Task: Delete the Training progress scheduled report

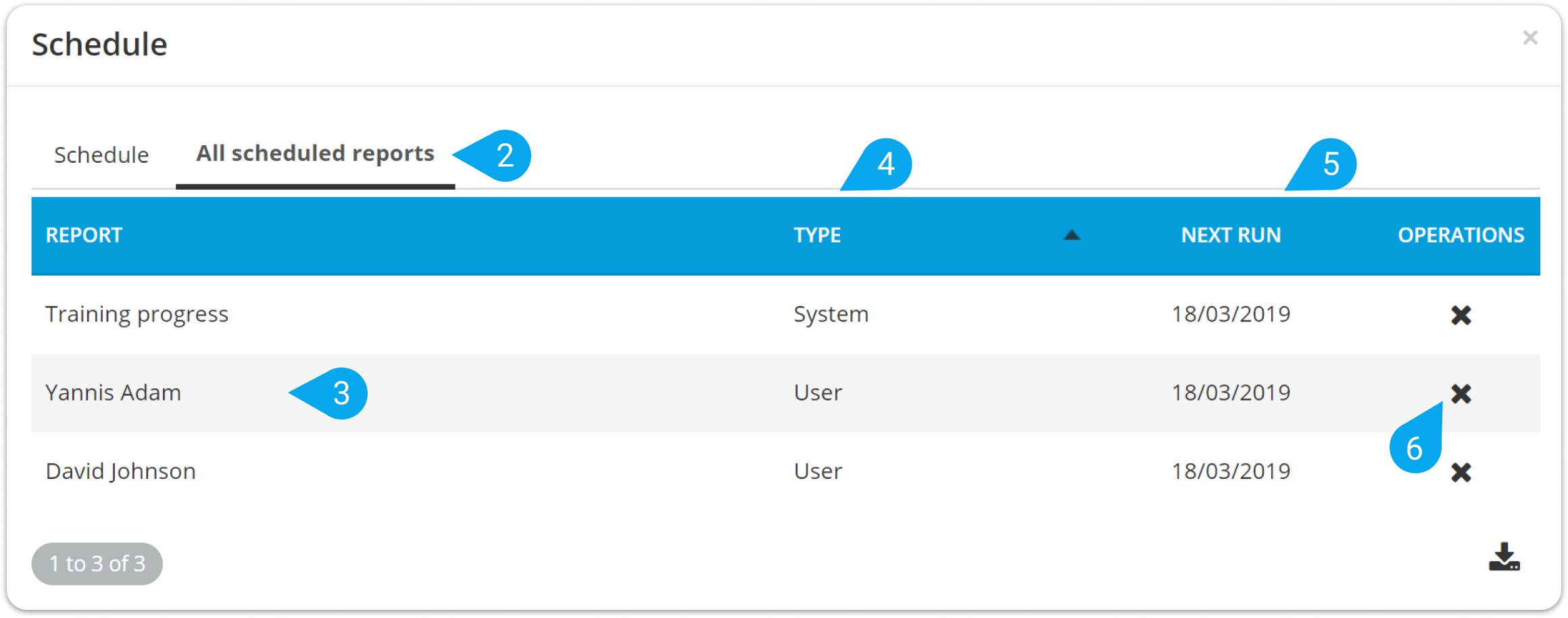Action: click(1461, 315)
